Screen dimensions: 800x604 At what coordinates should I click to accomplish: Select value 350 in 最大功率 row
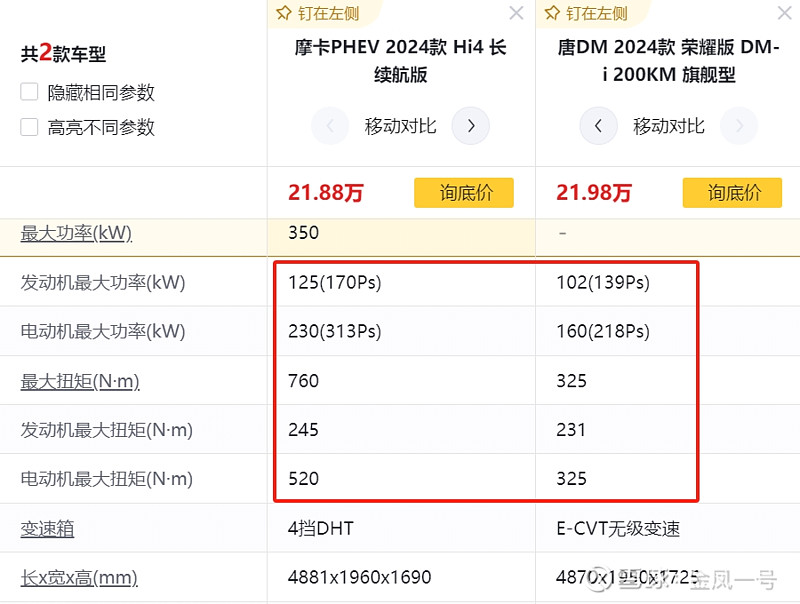(304, 233)
